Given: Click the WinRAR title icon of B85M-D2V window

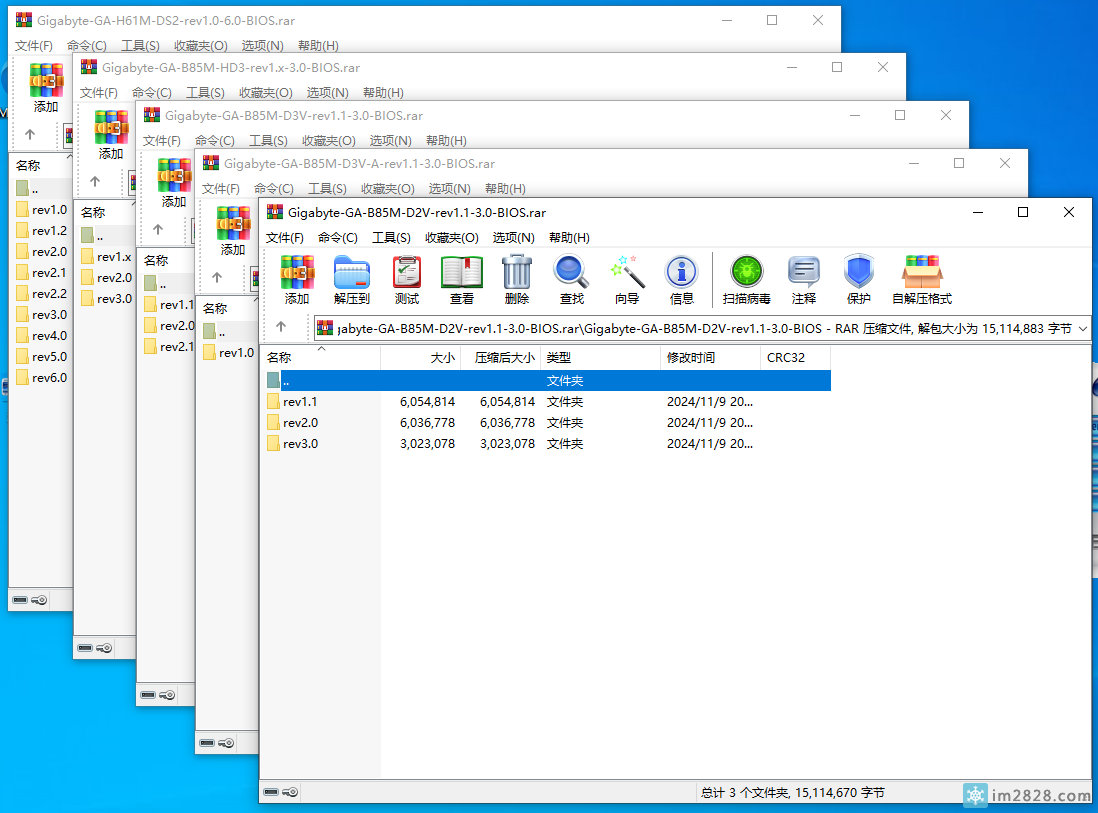Looking at the screenshot, I should coord(275,212).
